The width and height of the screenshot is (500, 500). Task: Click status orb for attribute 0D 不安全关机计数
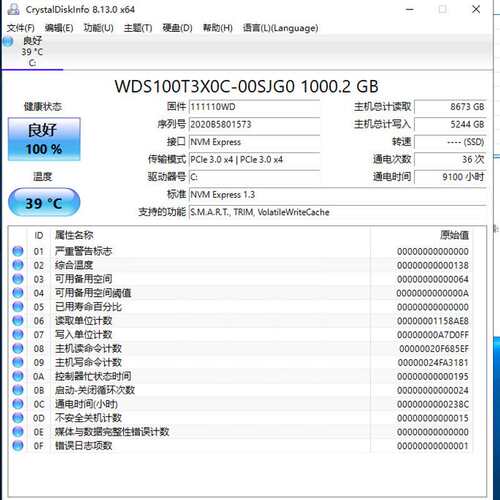click(18, 418)
